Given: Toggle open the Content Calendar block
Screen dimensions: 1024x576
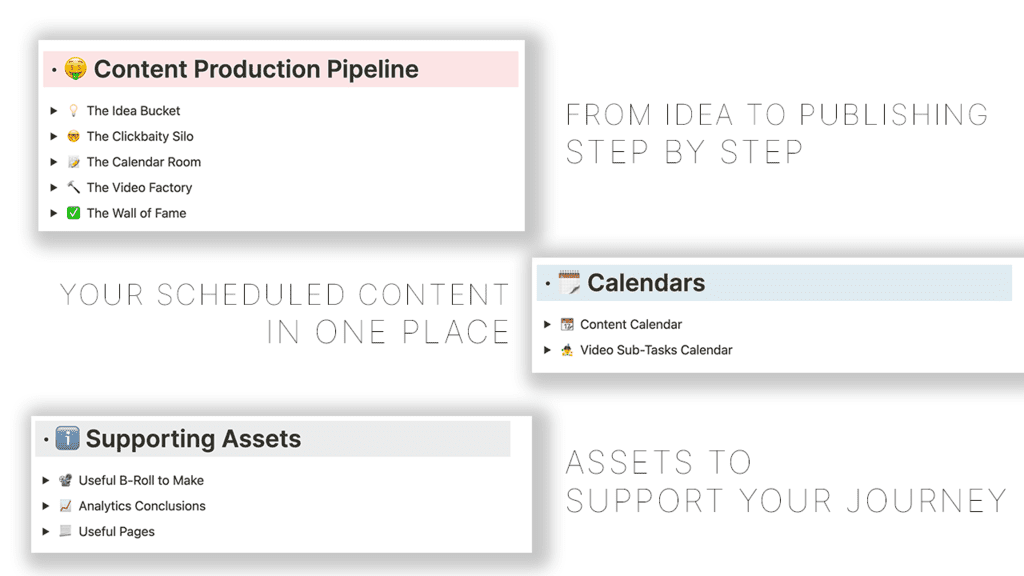Looking at the screenshot, I should tap(547, 324).
